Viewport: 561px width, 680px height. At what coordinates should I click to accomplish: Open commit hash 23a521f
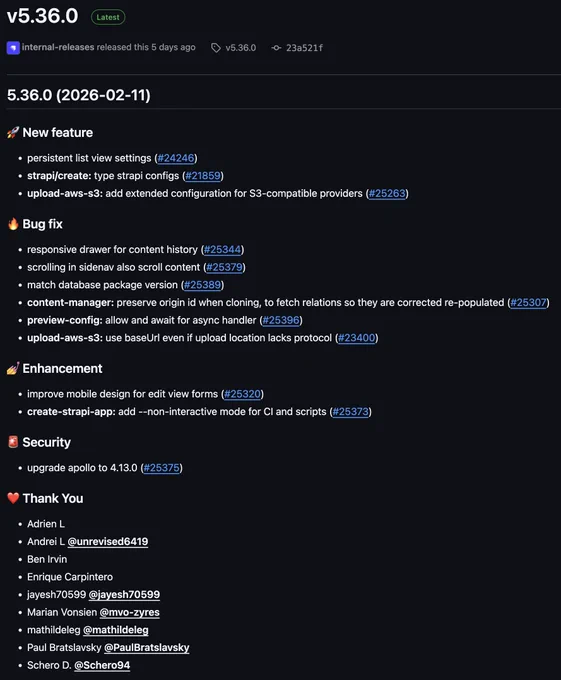click(304, 48)
